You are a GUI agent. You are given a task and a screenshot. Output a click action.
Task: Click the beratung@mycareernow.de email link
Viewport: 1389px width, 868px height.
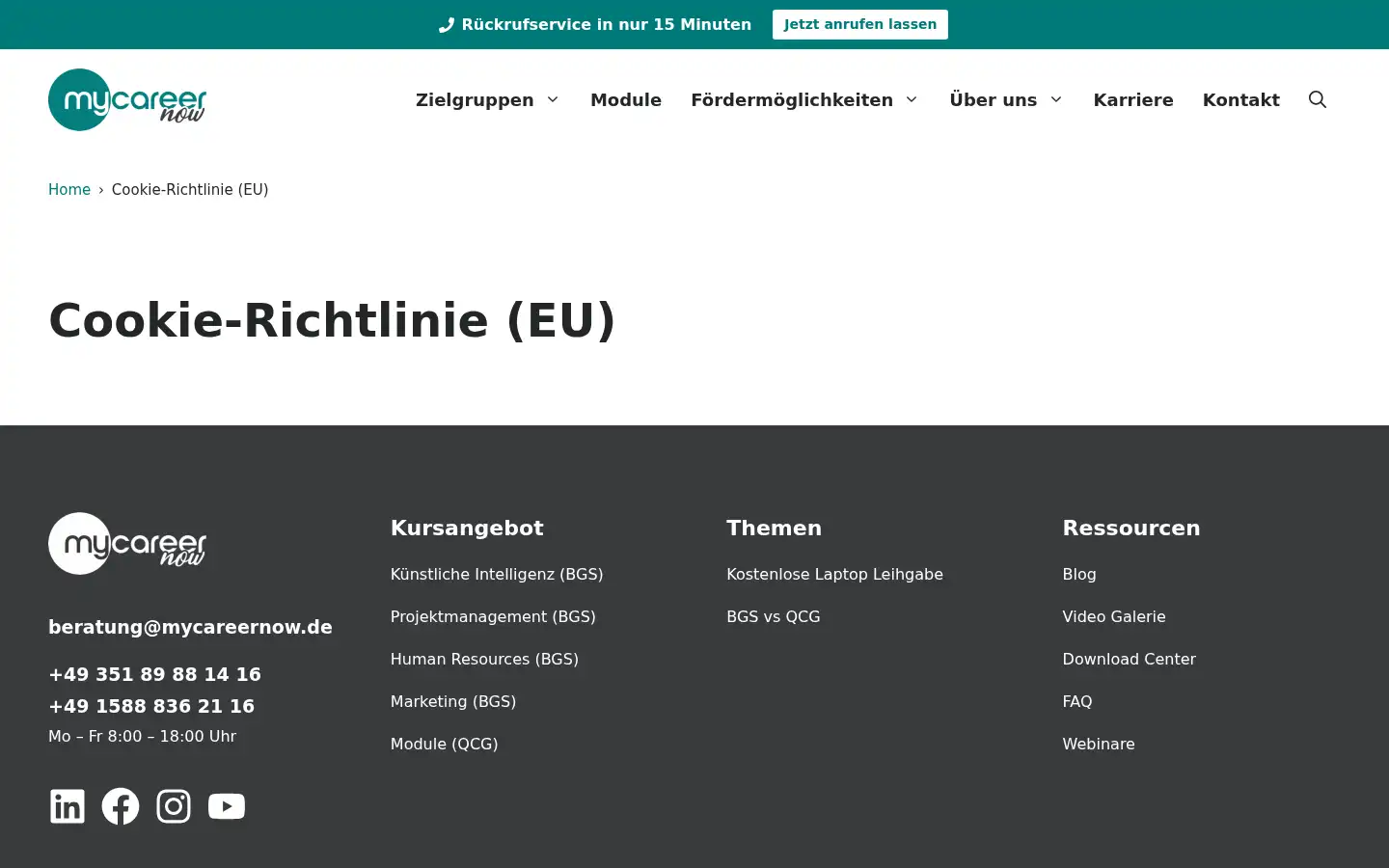[190, 627]
